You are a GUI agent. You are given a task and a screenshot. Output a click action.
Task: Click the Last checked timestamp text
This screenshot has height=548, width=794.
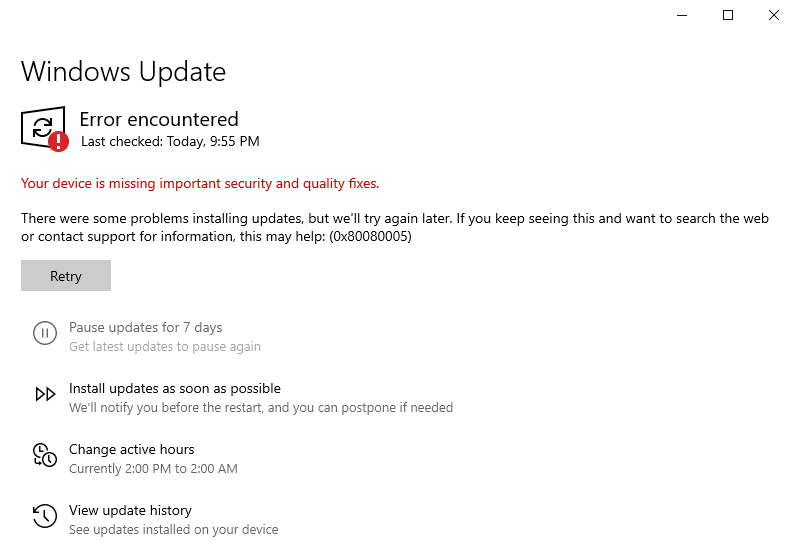170,142
